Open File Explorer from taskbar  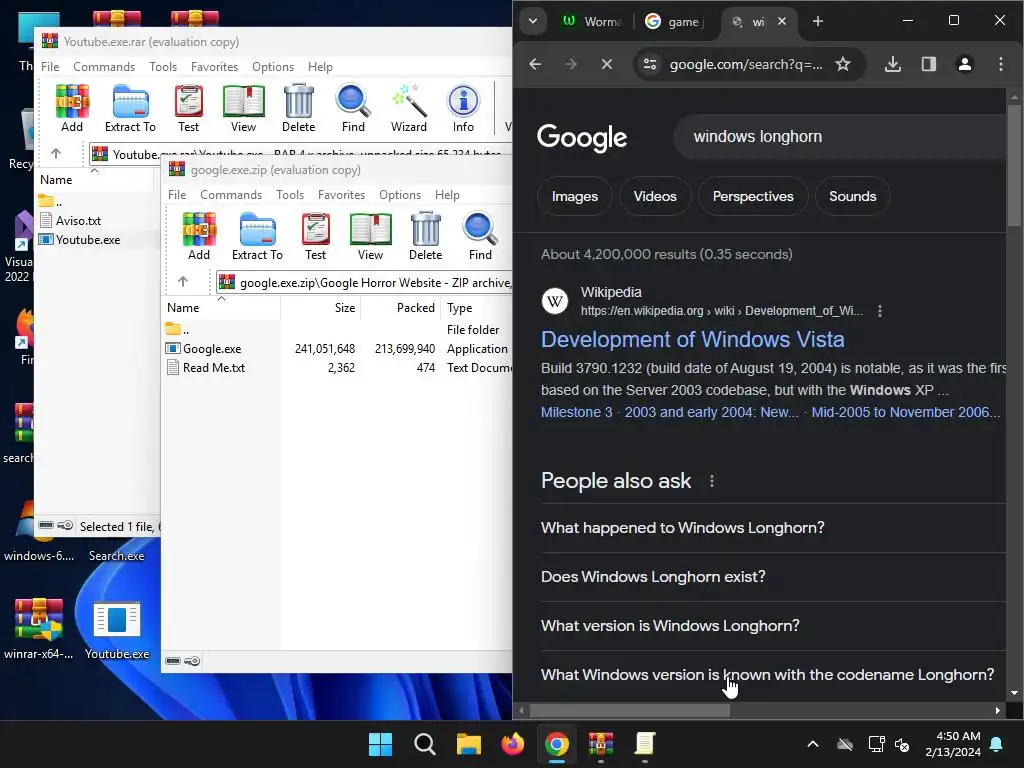[x=469, y=744]
